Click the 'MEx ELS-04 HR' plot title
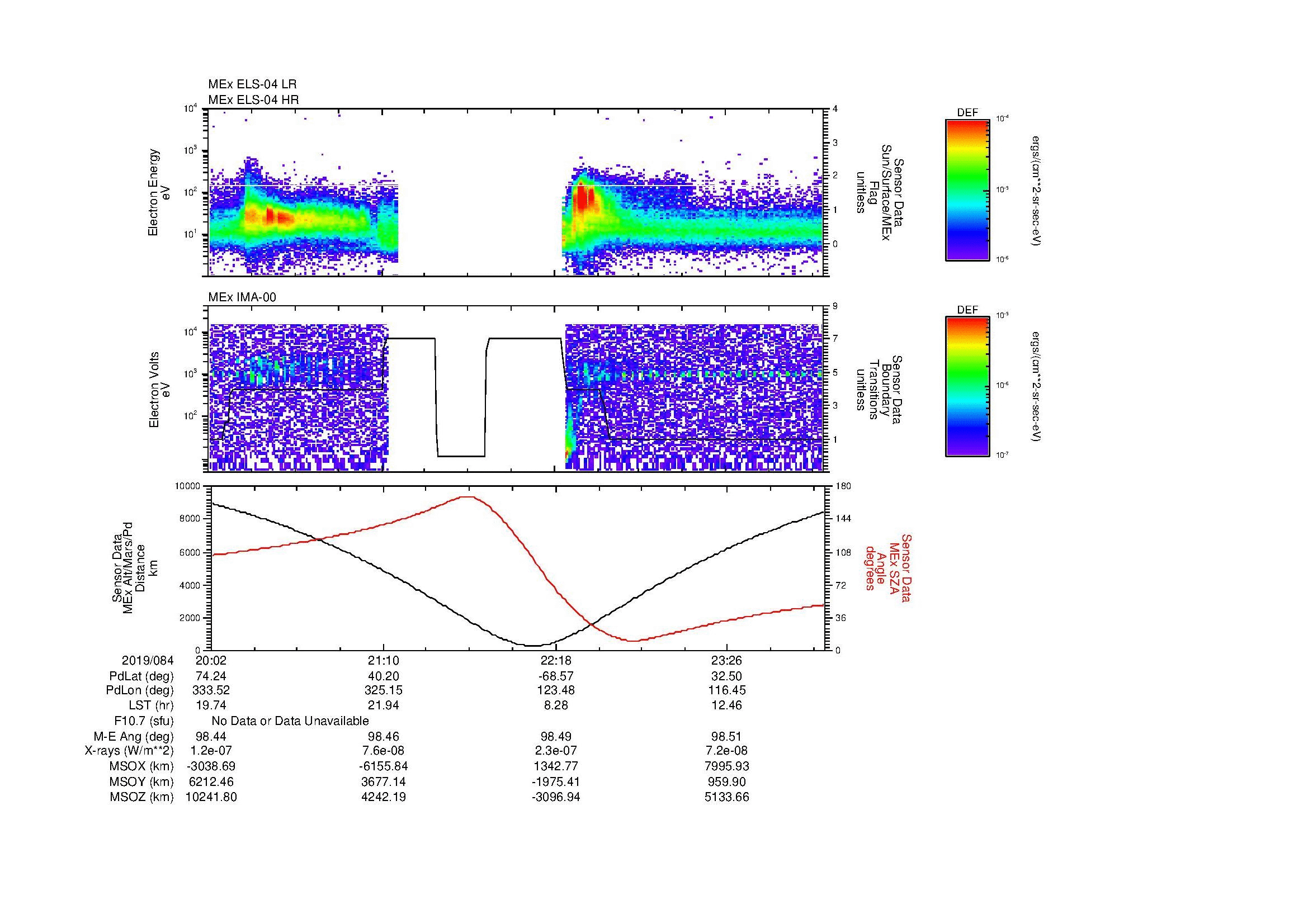Screen dimensions: 1308x924 click(253, 99)
